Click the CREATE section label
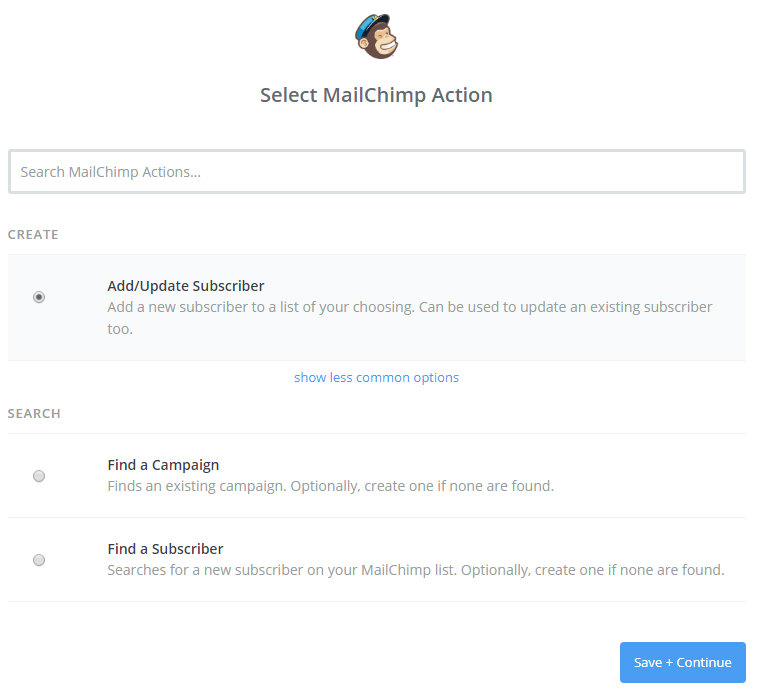The width and height of the screenshot is (764, 691). pos(33,234)
